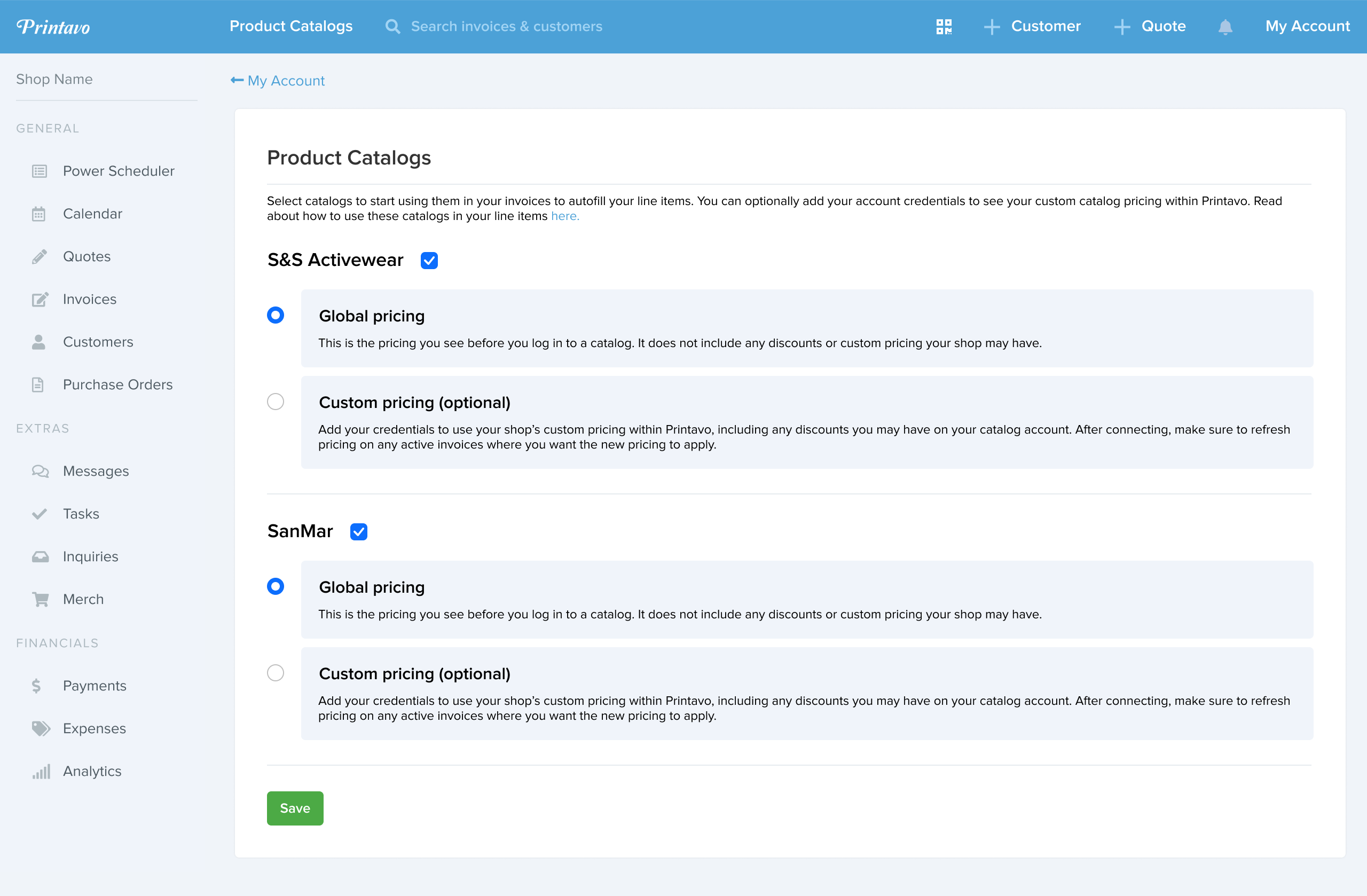Click the SanMar Custom pricing (optional) card
Viewport: 1367px width, 896px height.
(x=807, y=694)
